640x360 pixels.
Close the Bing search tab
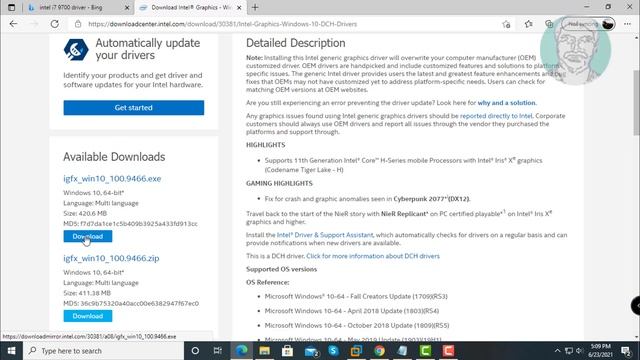[x=127, y=7]
